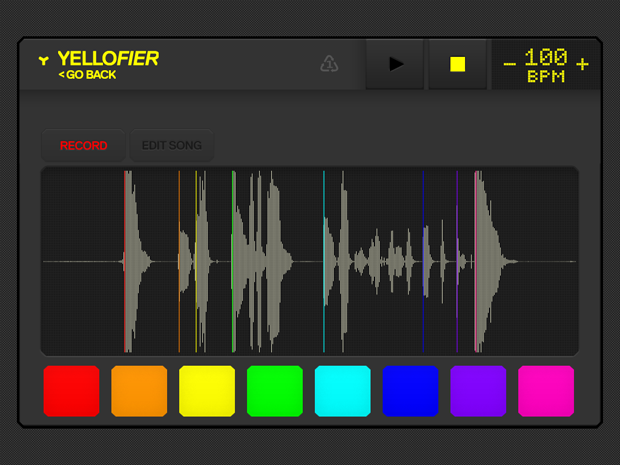
Task: Open the RECORD tab
Action: (x=83, y=146)
